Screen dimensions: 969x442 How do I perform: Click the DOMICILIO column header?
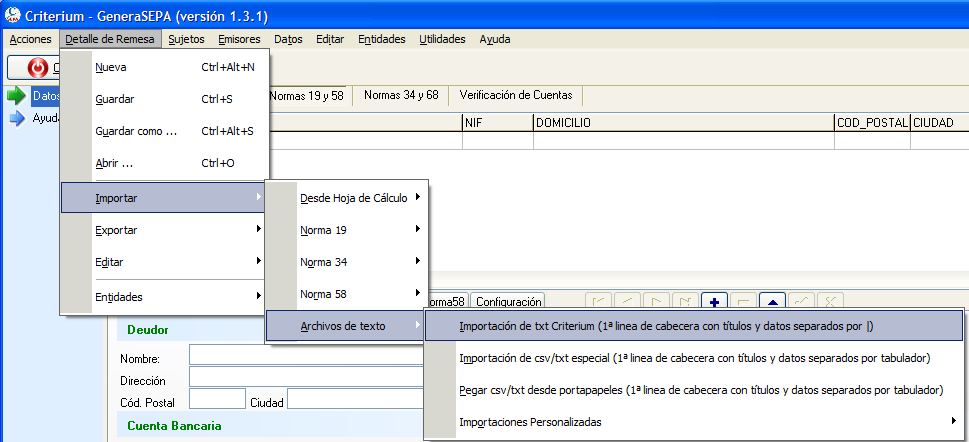(x=683, y=123)
